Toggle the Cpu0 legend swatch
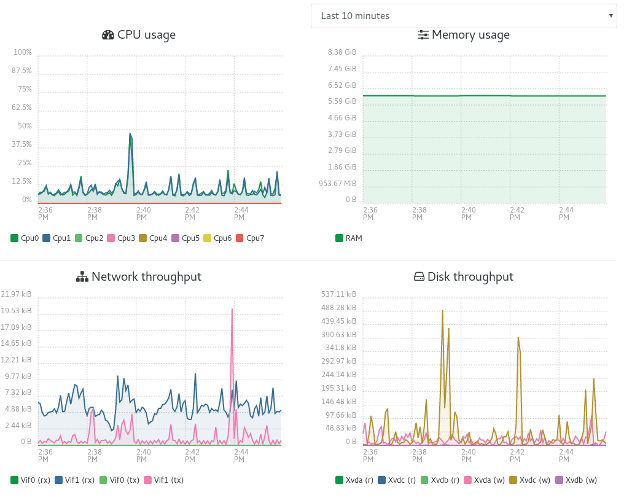Image resolution: width=624 pixels, height=500 pixels. tap(14, 238)
